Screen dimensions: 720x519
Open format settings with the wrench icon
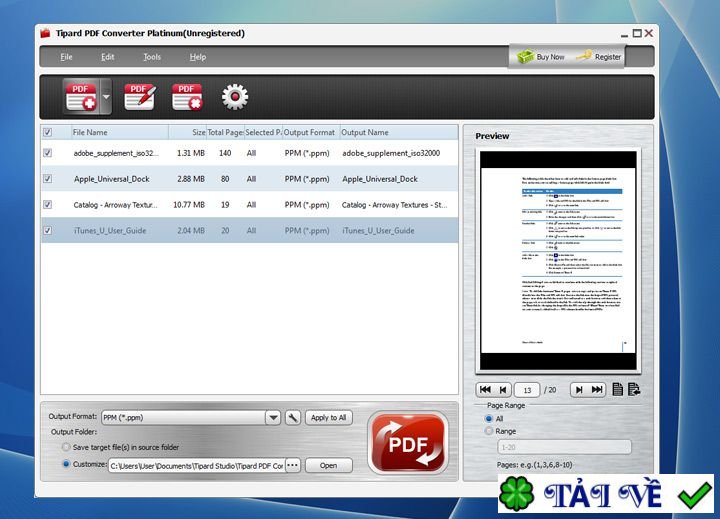[x=293, y=418]
